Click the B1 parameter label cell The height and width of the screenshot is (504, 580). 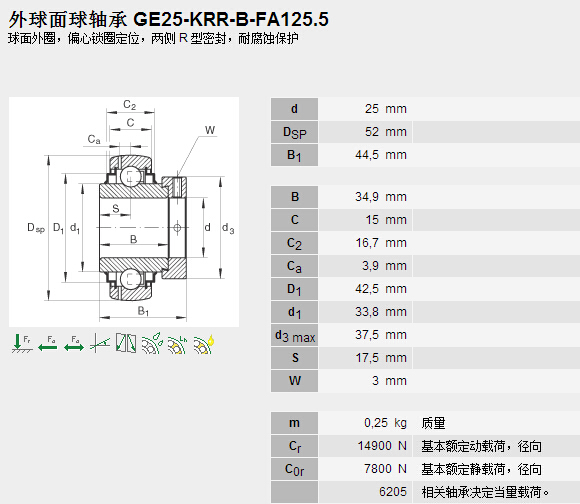tap(294, 155)
